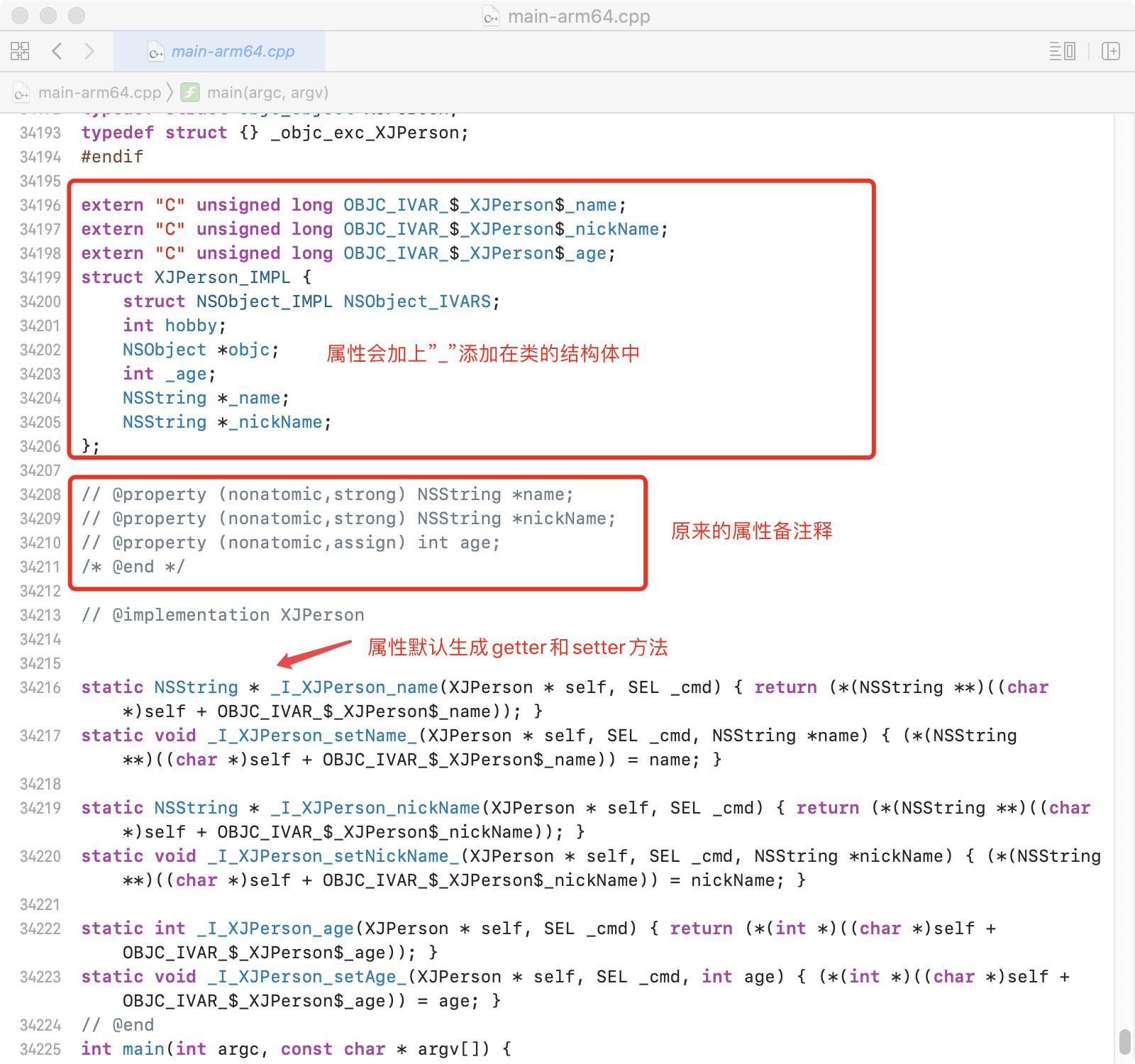The height and width of the screenshot is (1064, 1135).
Task: Select the main-arm64.cpp editor tab
Action: (x=219, y=51)
